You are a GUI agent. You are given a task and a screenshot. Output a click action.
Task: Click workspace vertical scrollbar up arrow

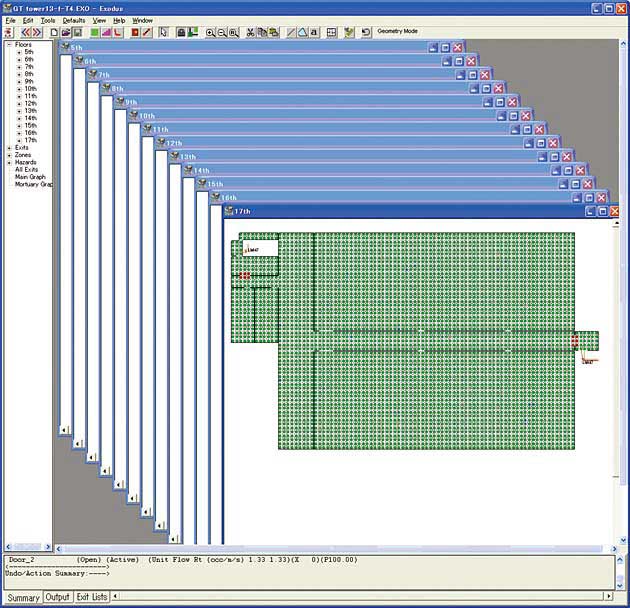[x=623, y=43]
